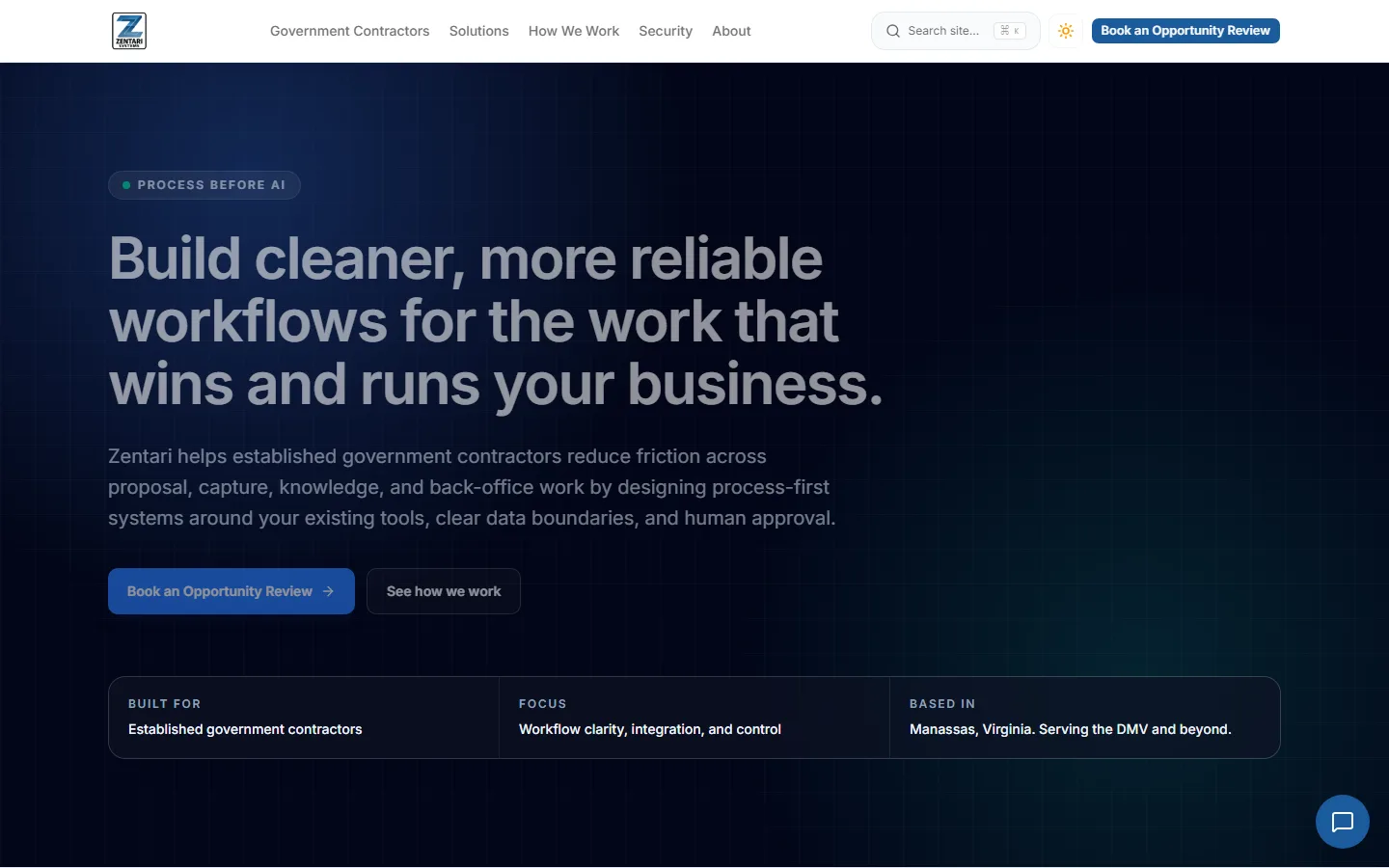Open the Government Contractors menu
The image size is (1389, 868).
coord(349,31)
